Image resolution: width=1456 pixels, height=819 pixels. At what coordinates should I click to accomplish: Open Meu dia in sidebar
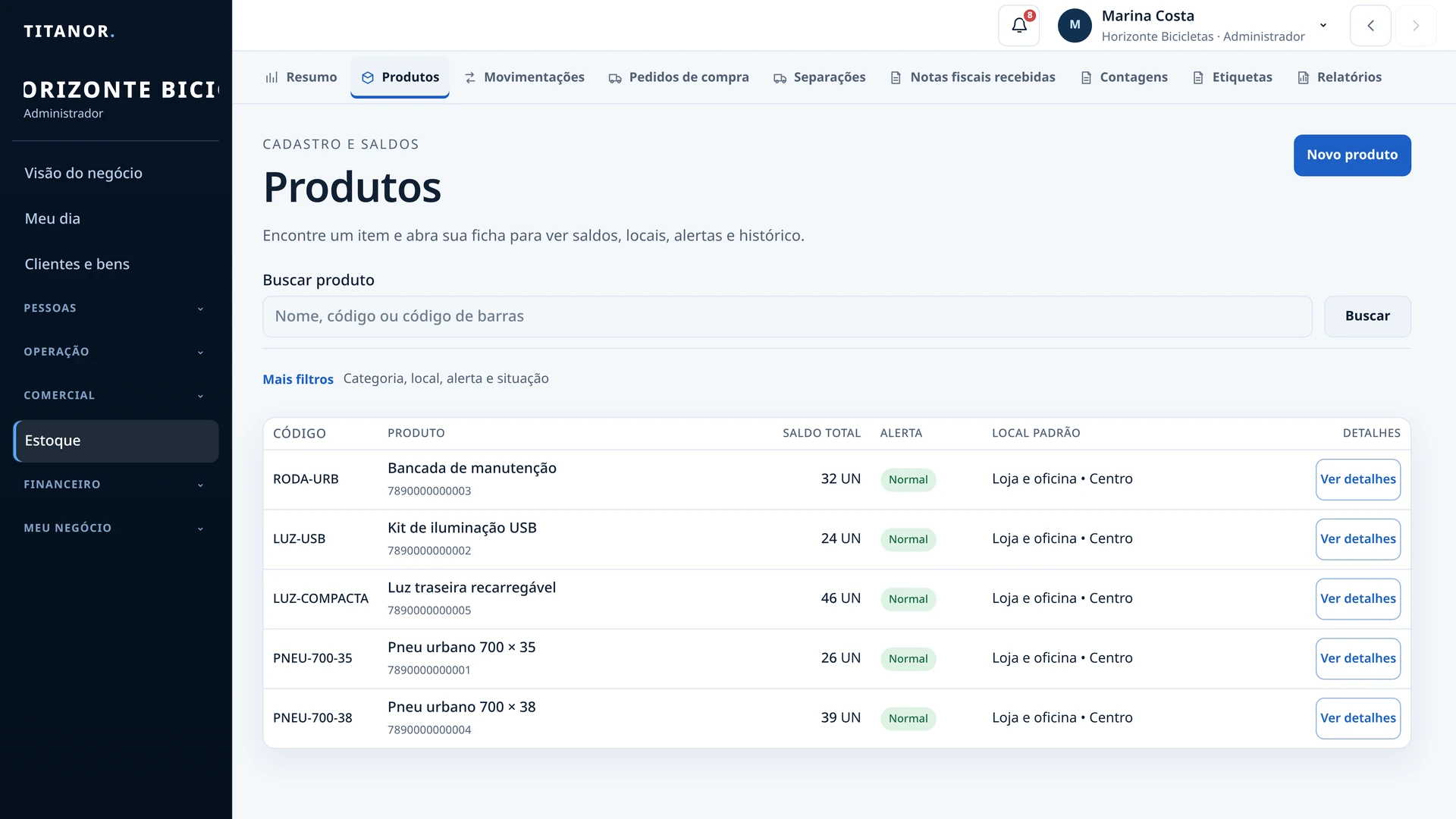coord(115,218)
